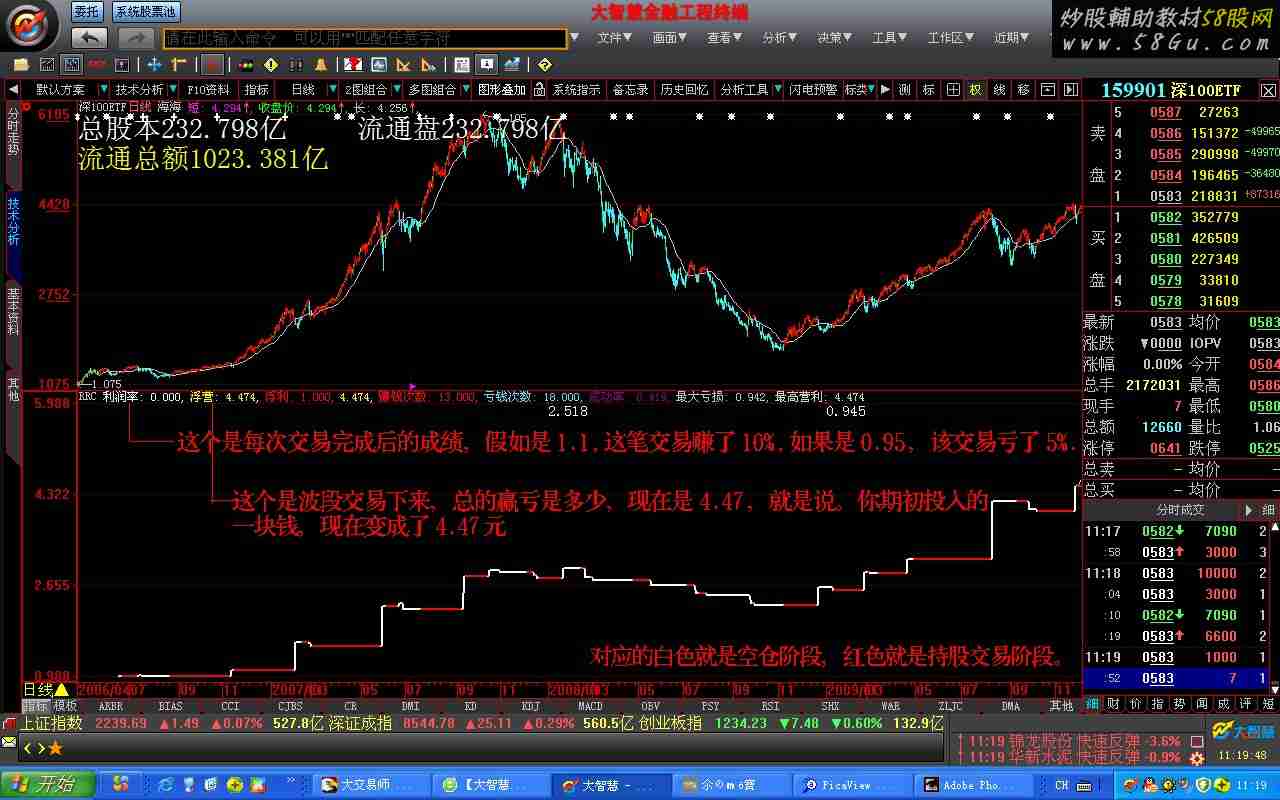Open the 分析工具 dropdown
The width and height of the screenshot is (1280, 800).
[x=778, y=89]
